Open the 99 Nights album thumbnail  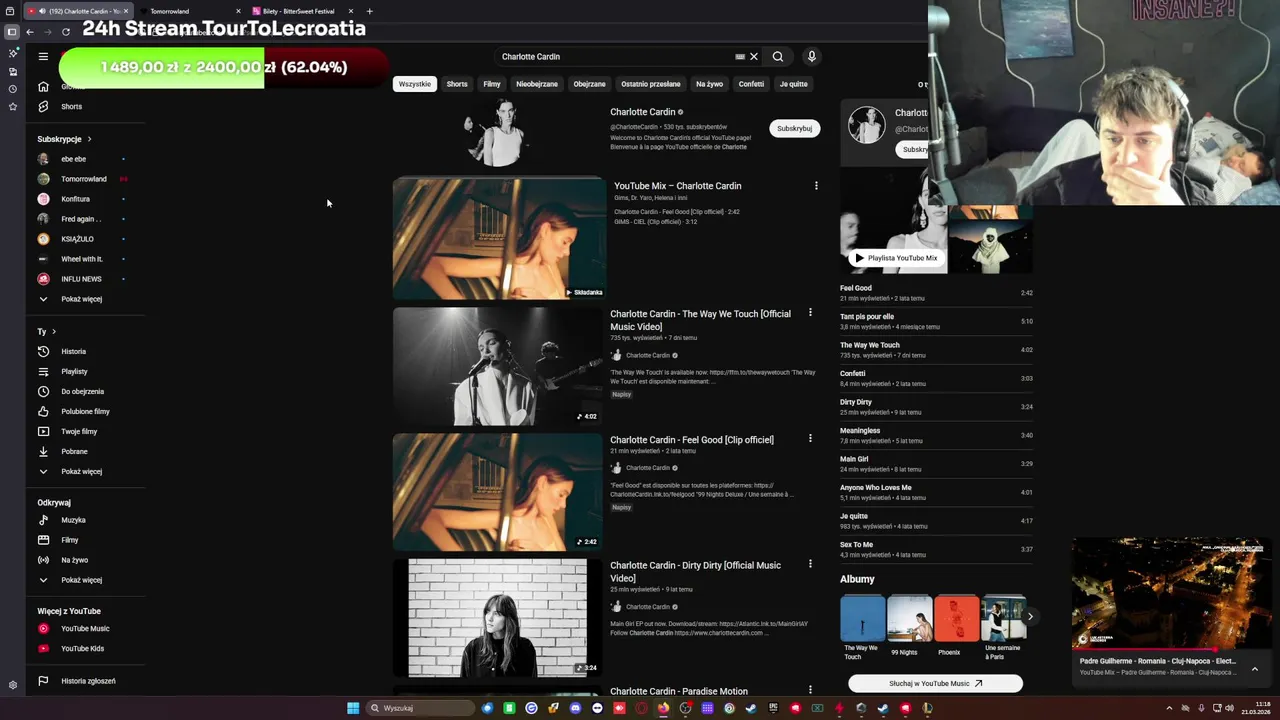[x=910, y=618]
